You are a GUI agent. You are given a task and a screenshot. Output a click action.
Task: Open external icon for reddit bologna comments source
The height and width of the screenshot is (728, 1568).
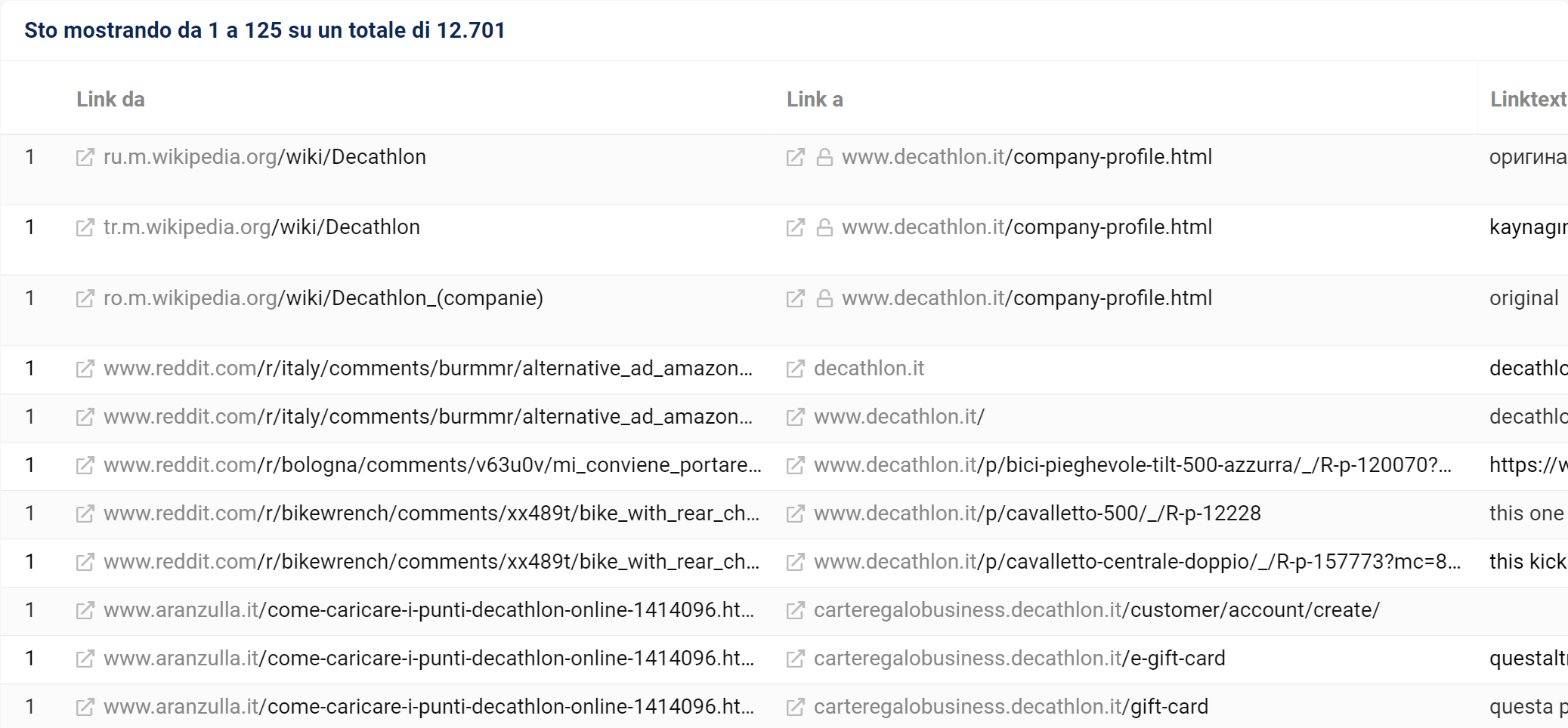pyautogui.click(x=85, y=465)
